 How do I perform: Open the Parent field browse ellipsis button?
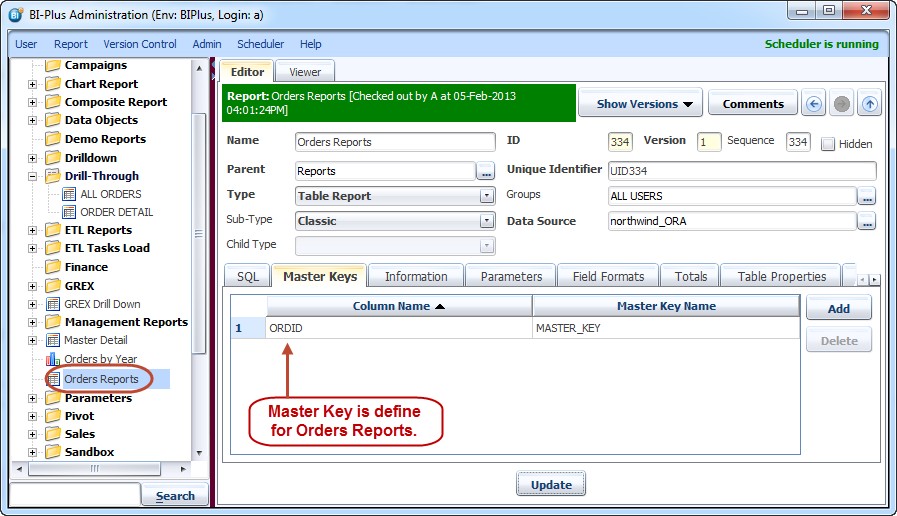[x=486, y=171]
